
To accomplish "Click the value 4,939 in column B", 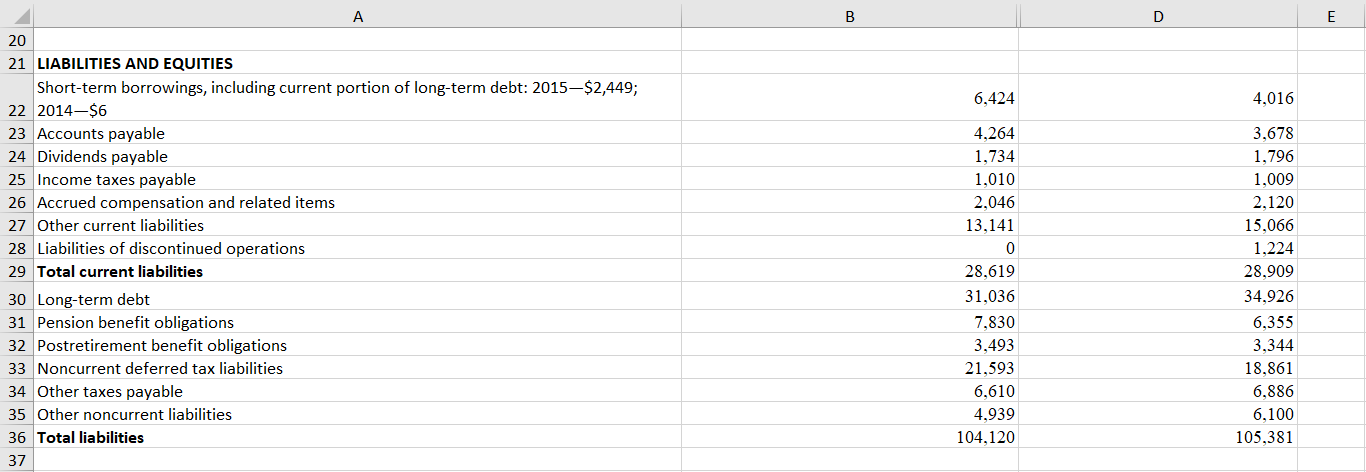I will tap(994, 415).
